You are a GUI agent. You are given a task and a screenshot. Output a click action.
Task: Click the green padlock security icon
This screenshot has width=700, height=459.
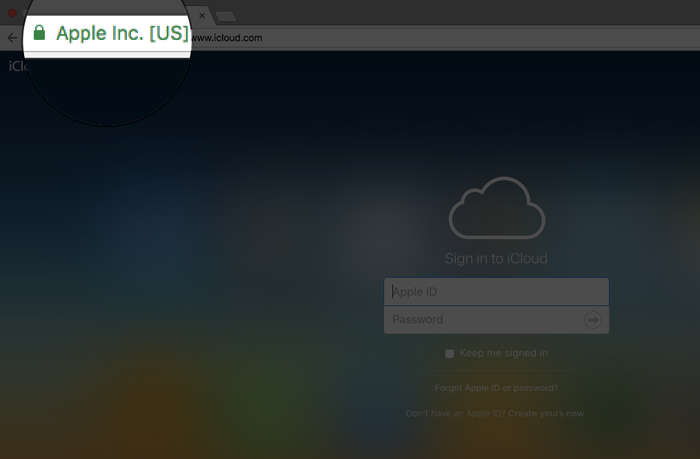tap(39, 33)
